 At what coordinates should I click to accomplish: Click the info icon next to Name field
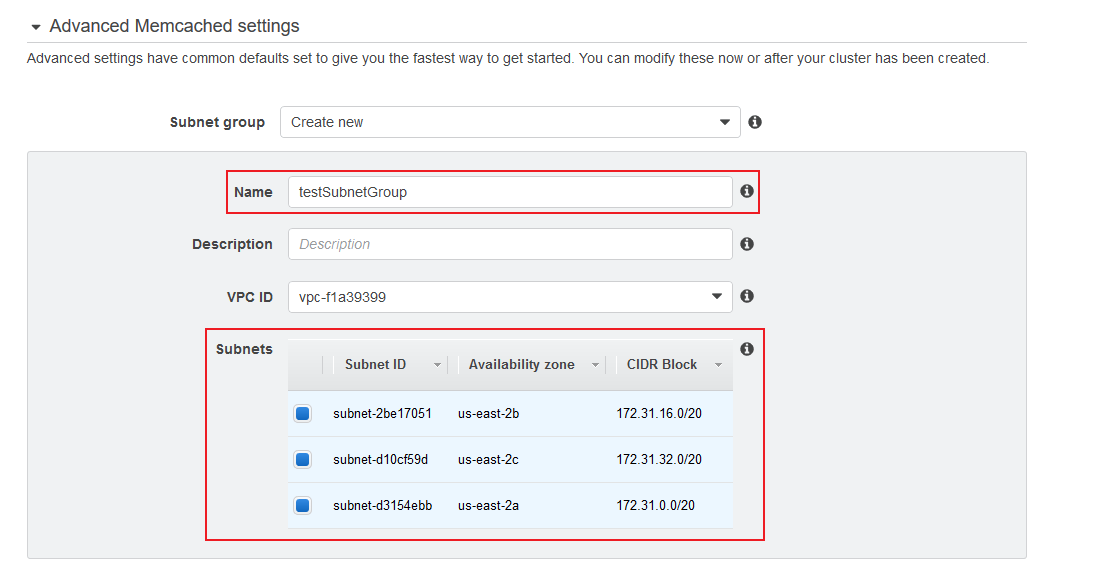click(x=747, y=191)
